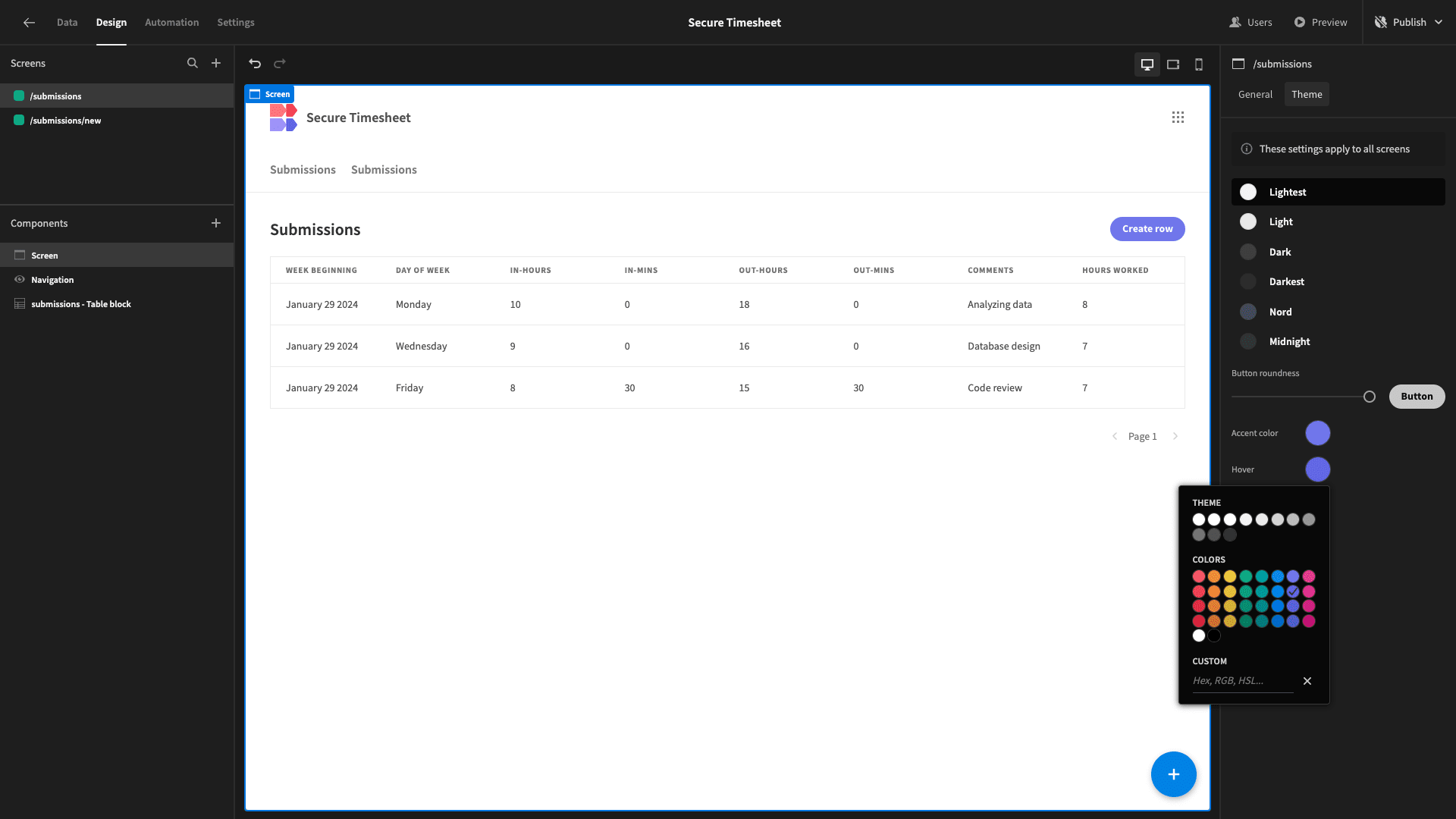This screenshot has width=1456, height=819.
Task: Add a new screen with plus icon
Action: [216, 64]
